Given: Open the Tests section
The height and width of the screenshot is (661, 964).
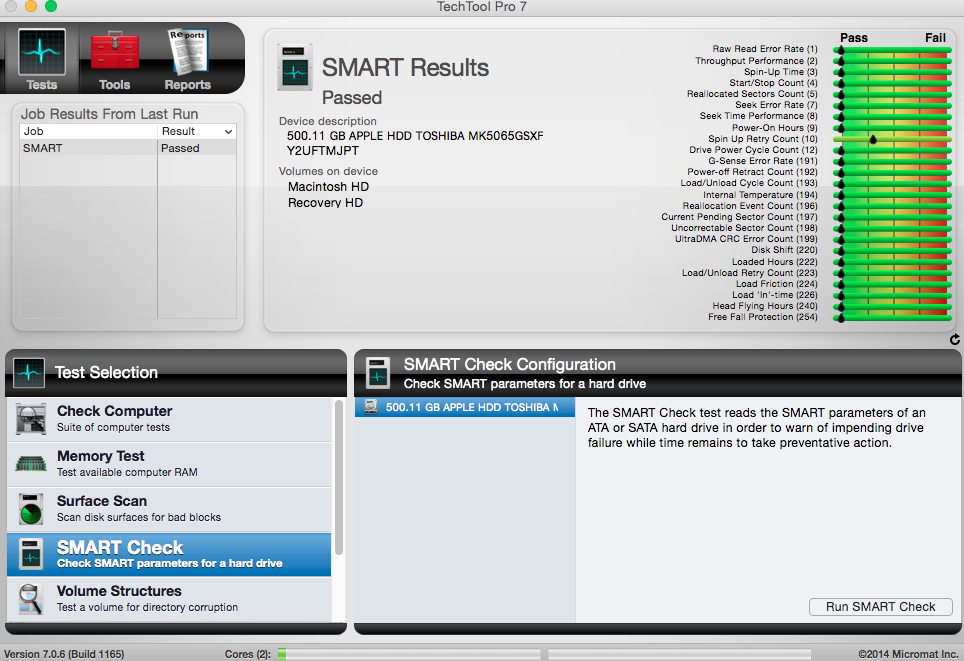Looking at the screenshot, I should pyautogui.click(x=41, y=60).
